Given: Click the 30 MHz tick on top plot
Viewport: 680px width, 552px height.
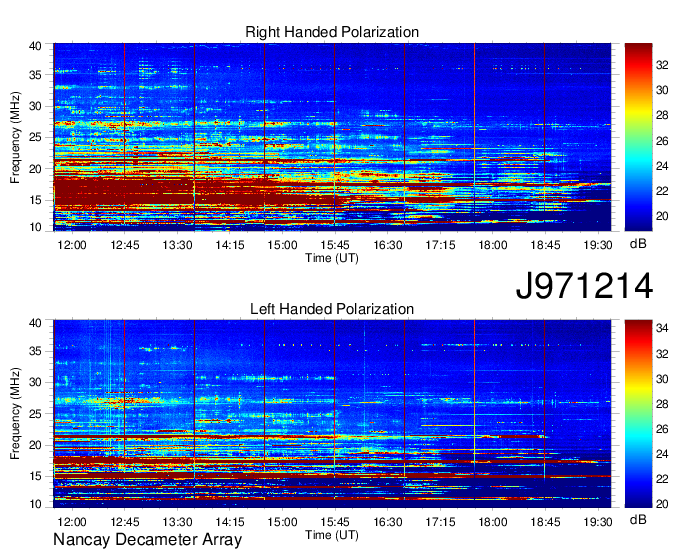Looking at the screenshot, I should 35,106.
